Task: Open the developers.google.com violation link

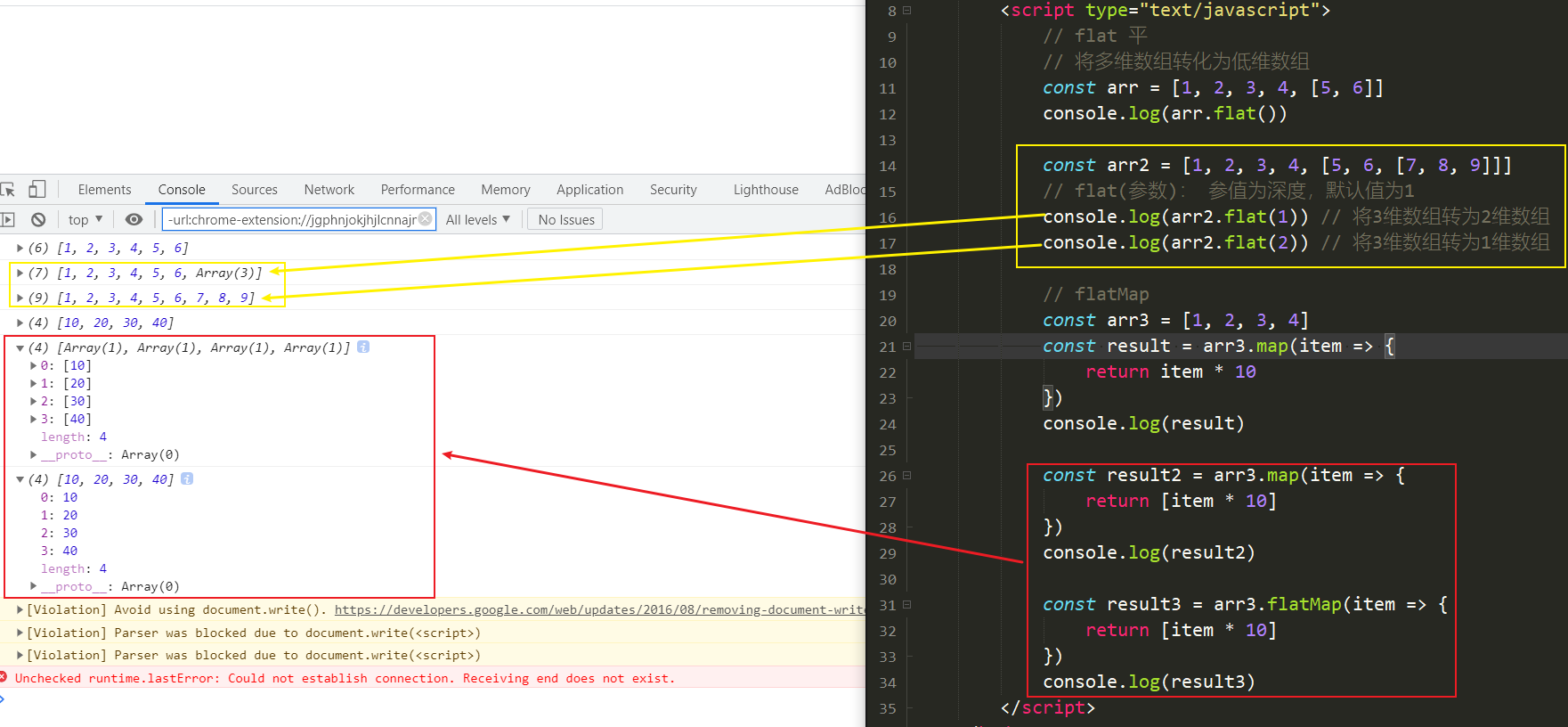Action: click(x=599, y=609)
